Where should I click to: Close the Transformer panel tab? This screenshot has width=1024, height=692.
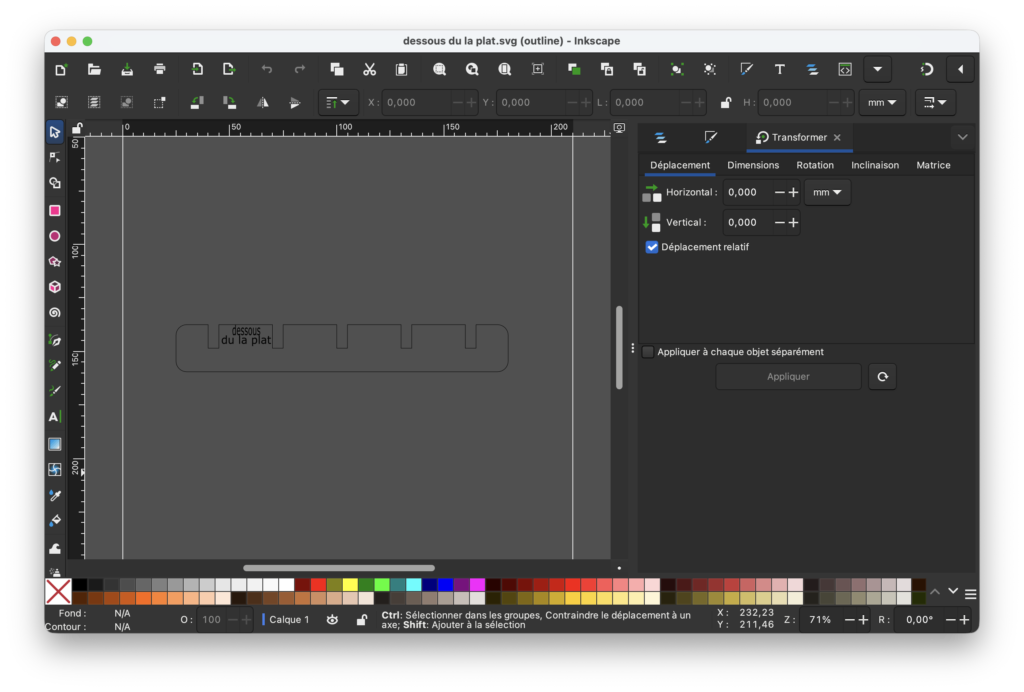coord(837,138)
